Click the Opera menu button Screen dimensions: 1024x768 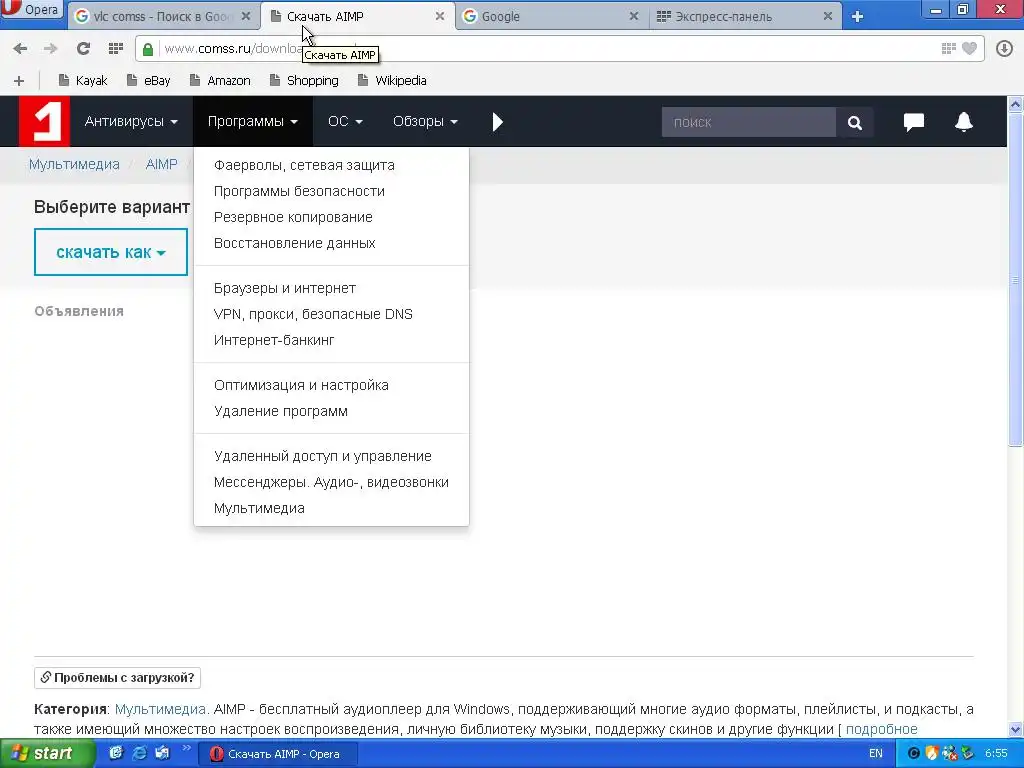(31, 9)
